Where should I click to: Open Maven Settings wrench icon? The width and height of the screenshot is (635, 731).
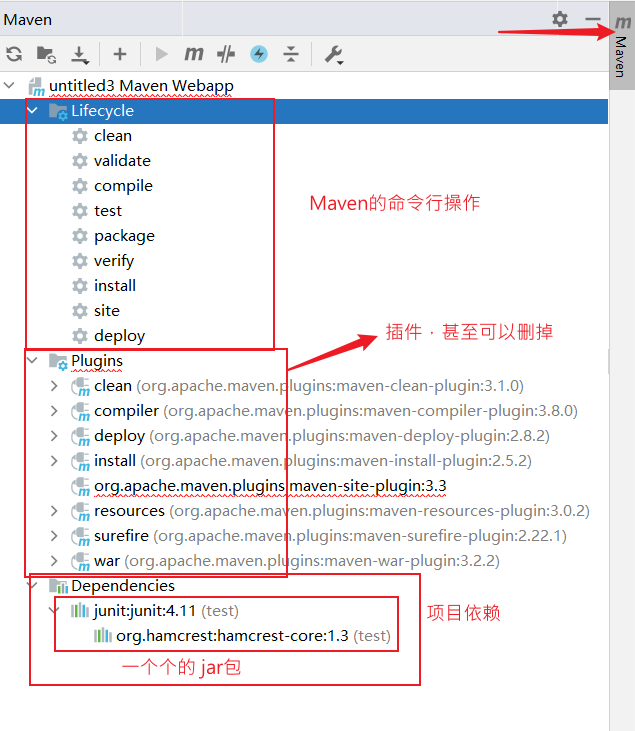coord(334,55)
